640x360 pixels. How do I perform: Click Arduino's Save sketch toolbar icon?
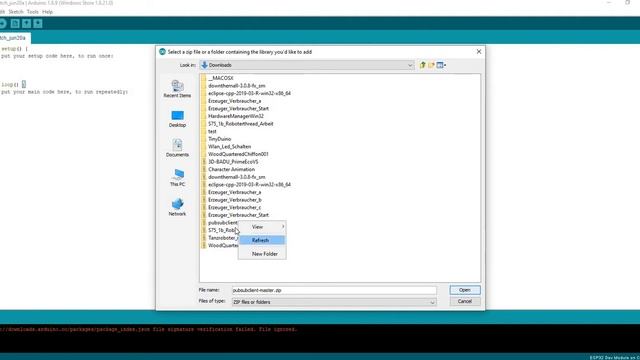click(38, 23)
